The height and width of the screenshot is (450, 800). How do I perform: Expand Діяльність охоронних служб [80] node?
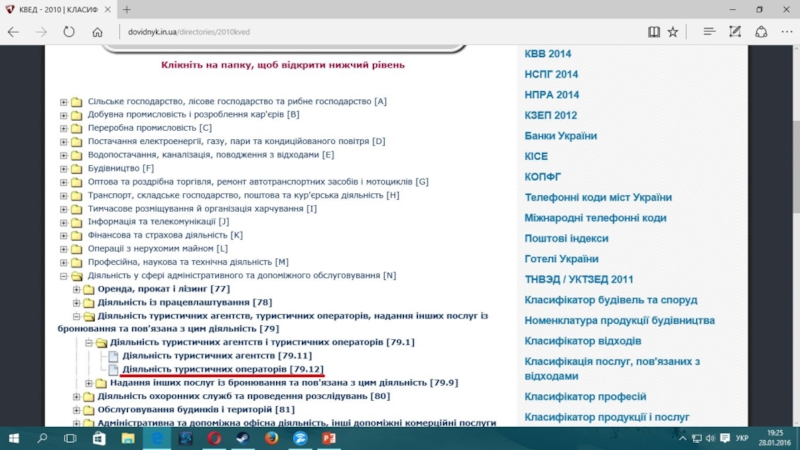76,396
